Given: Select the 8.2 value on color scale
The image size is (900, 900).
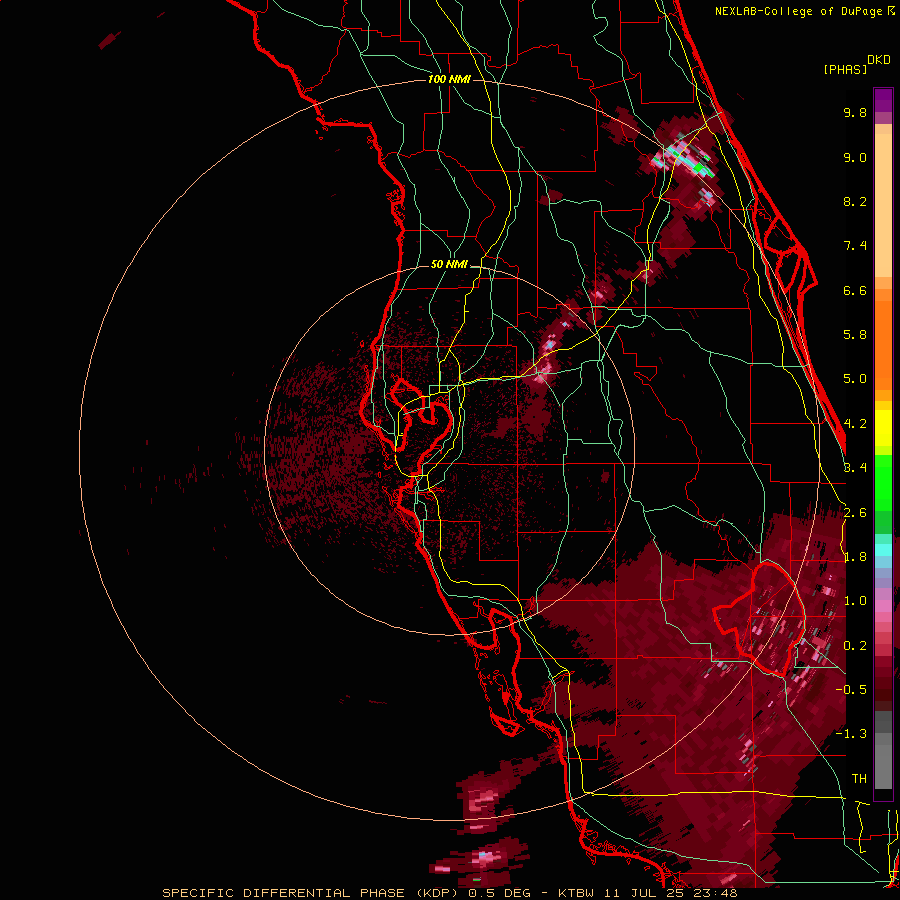Looking at the screenshot, I should click(855, 201).
